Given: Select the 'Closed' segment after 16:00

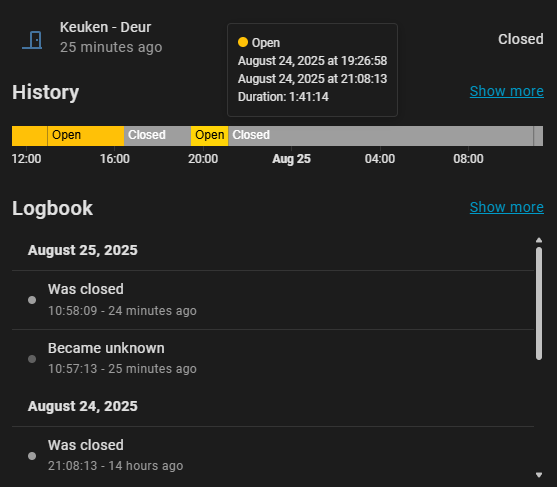Looking at the screenshot, I should click(x=157, y=136).
